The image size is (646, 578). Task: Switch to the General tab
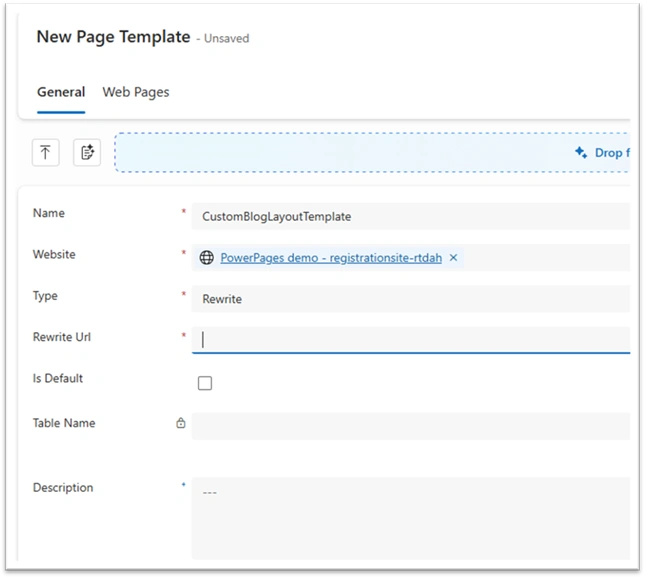[61, 92]
